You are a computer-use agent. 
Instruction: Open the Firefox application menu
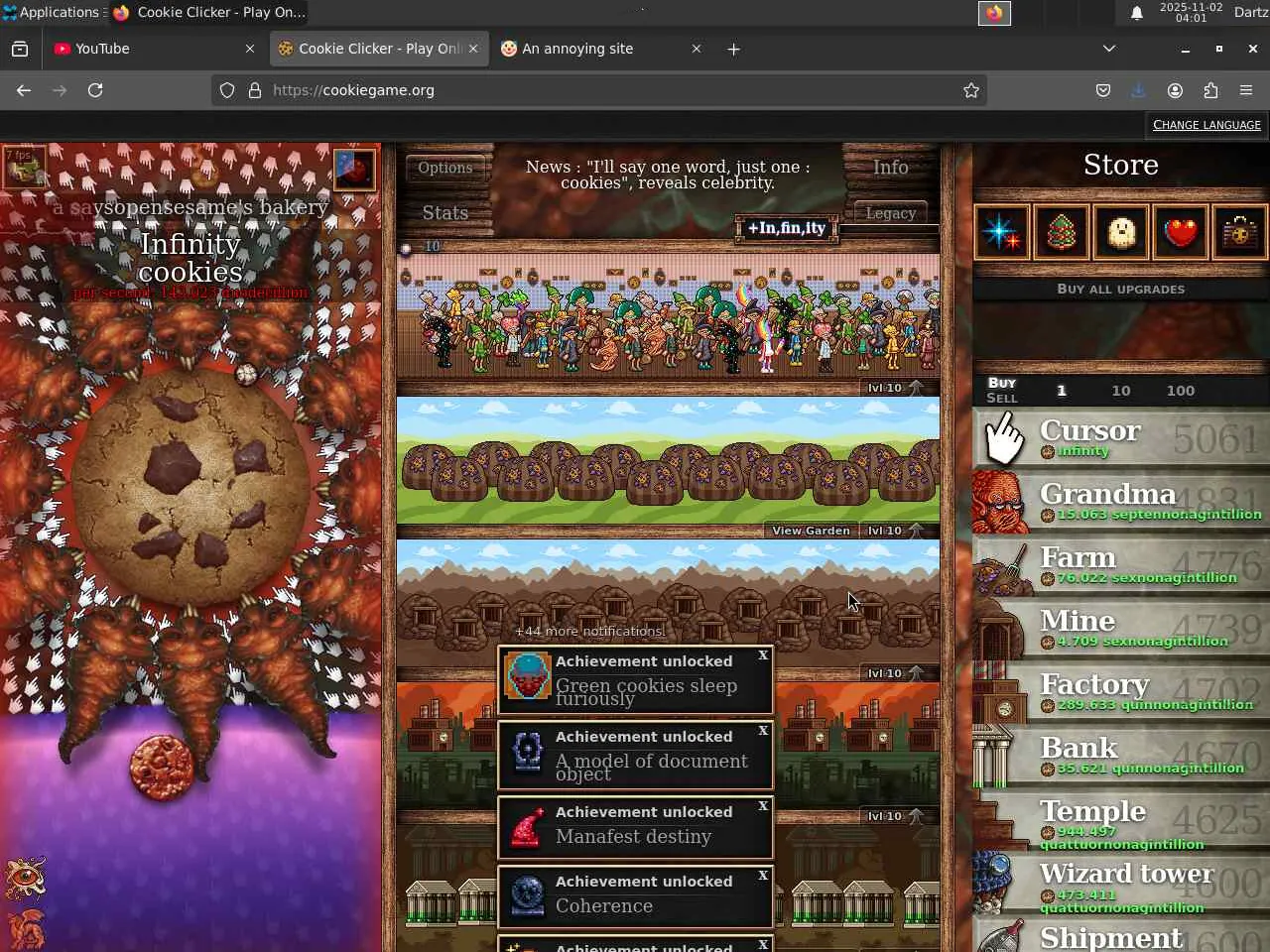(1246, 90)
